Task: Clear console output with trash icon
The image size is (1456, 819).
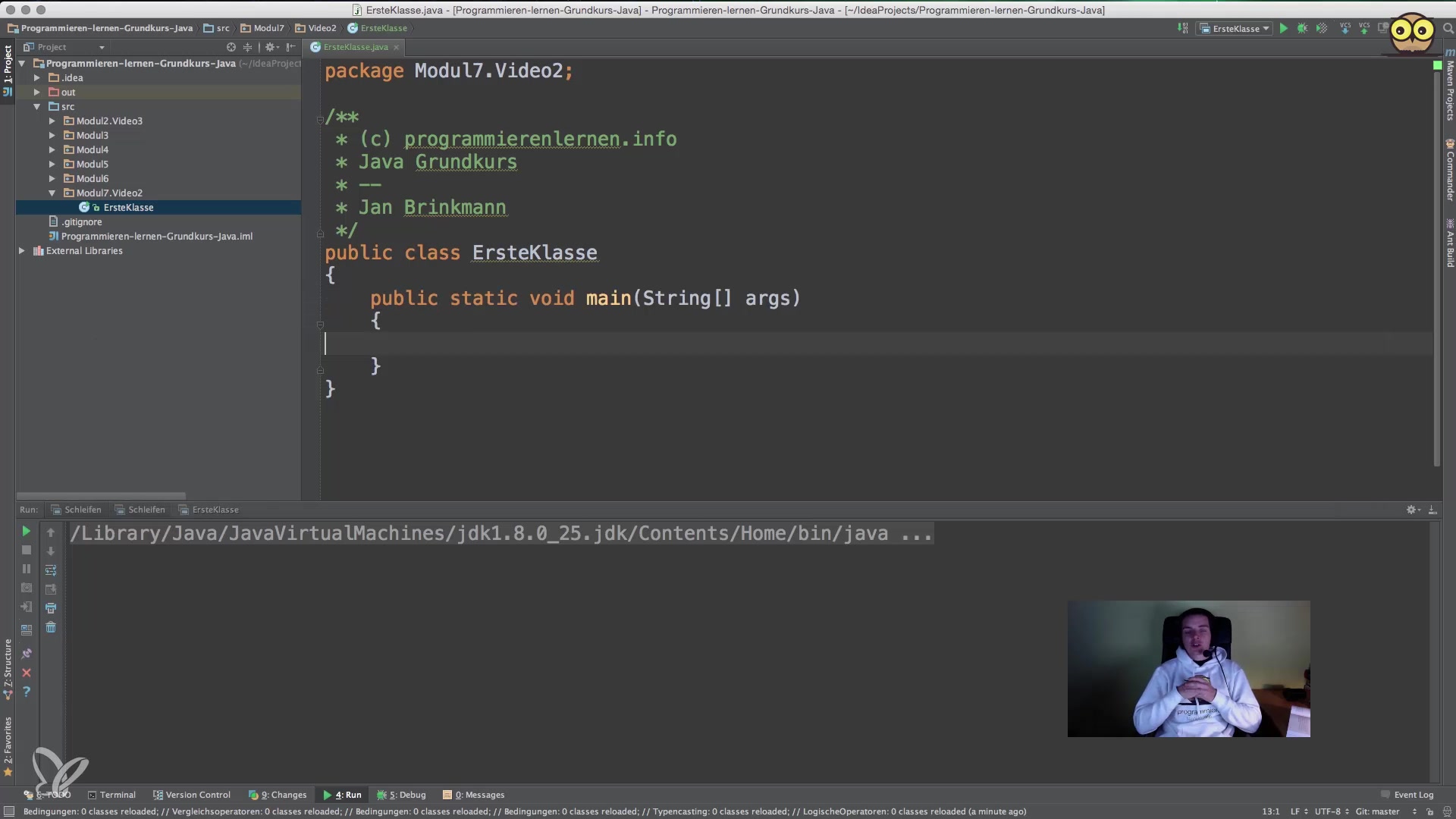Action: coord(51,627)
